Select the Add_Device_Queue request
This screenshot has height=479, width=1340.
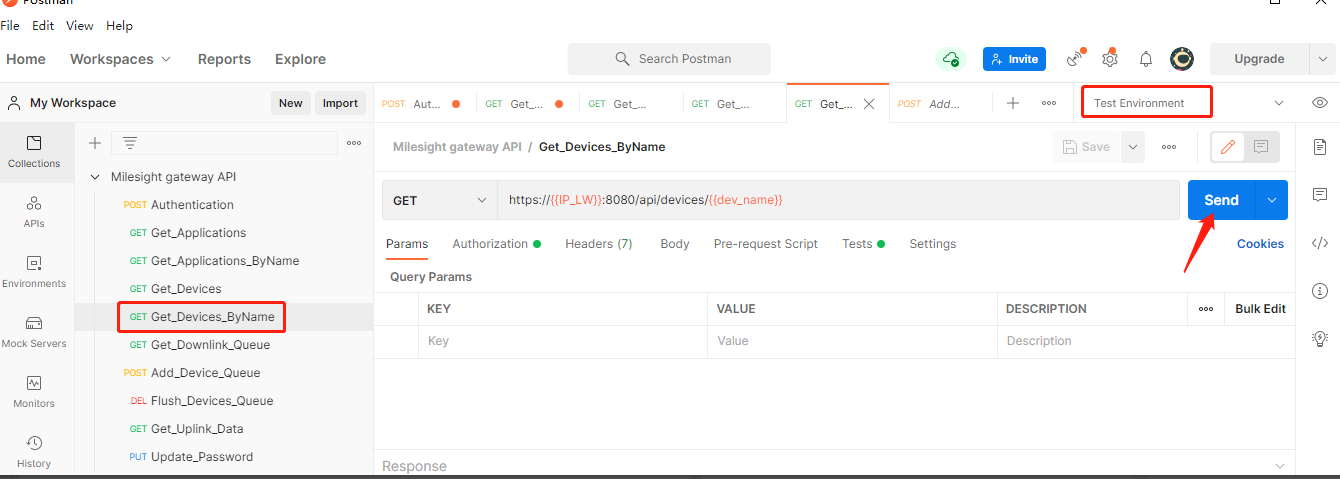click(205, 373)
